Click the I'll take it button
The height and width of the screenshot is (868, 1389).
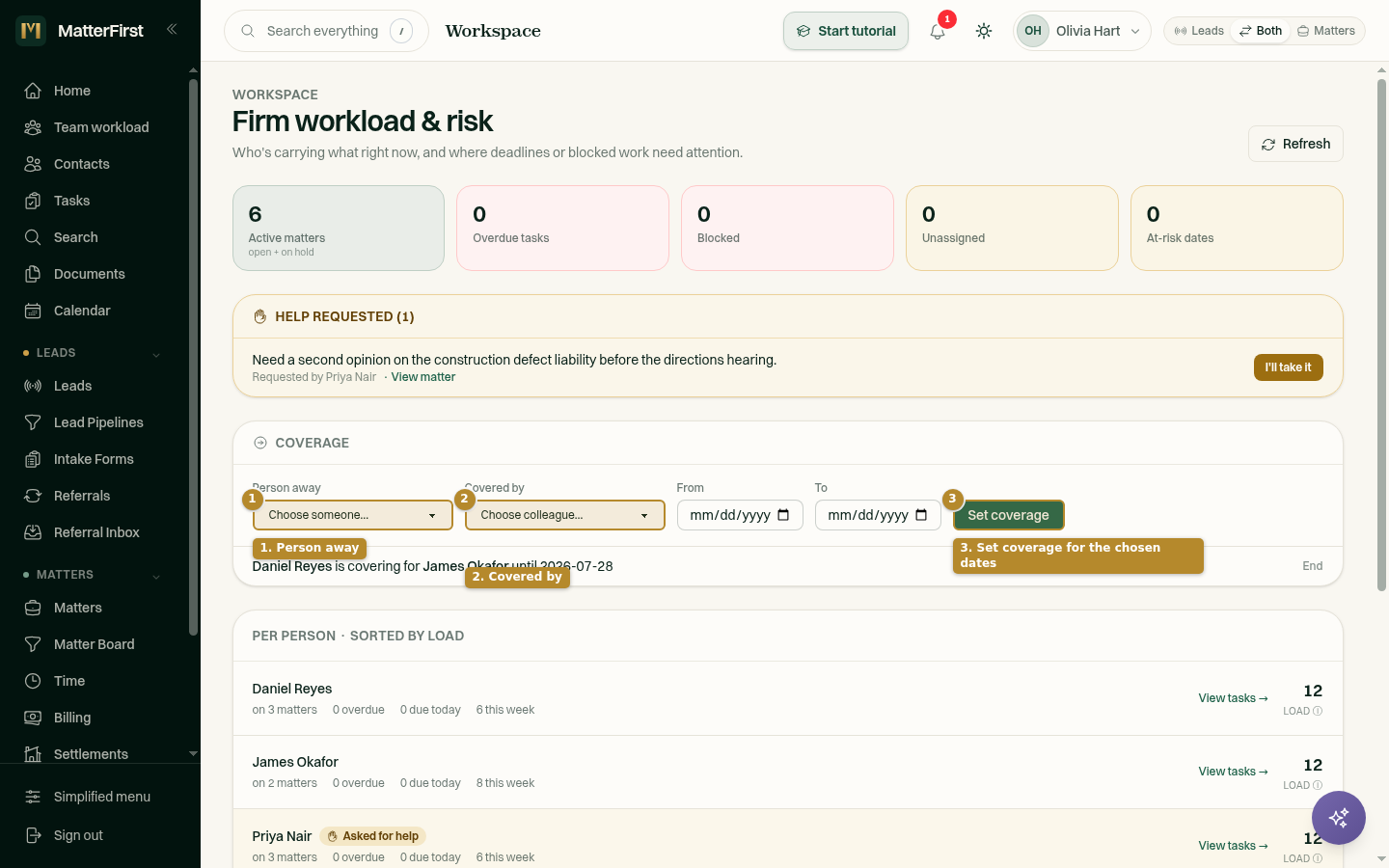click(x=1289, y=367)
